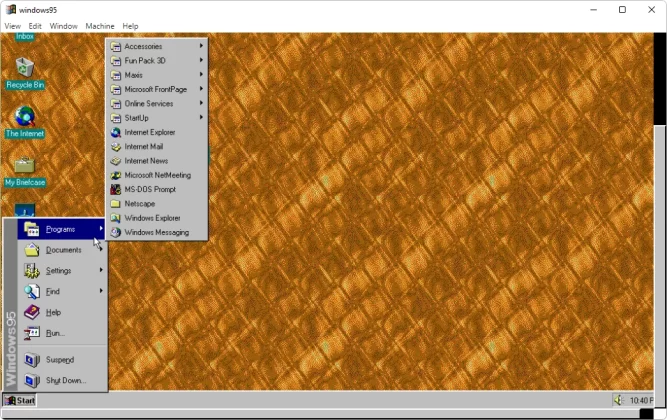Click the Help book icon
Image resolution: width=667 pixels, height=420 pixels.
[x=32, y=312]
